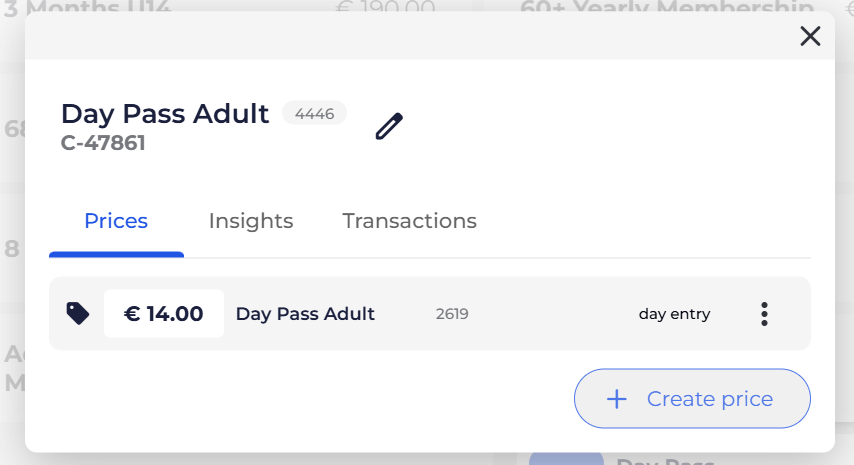Click the 60+ Yearly Membership item behind the dialog
Viewport: 854px width, 465px height.
[x=665, y=9]
